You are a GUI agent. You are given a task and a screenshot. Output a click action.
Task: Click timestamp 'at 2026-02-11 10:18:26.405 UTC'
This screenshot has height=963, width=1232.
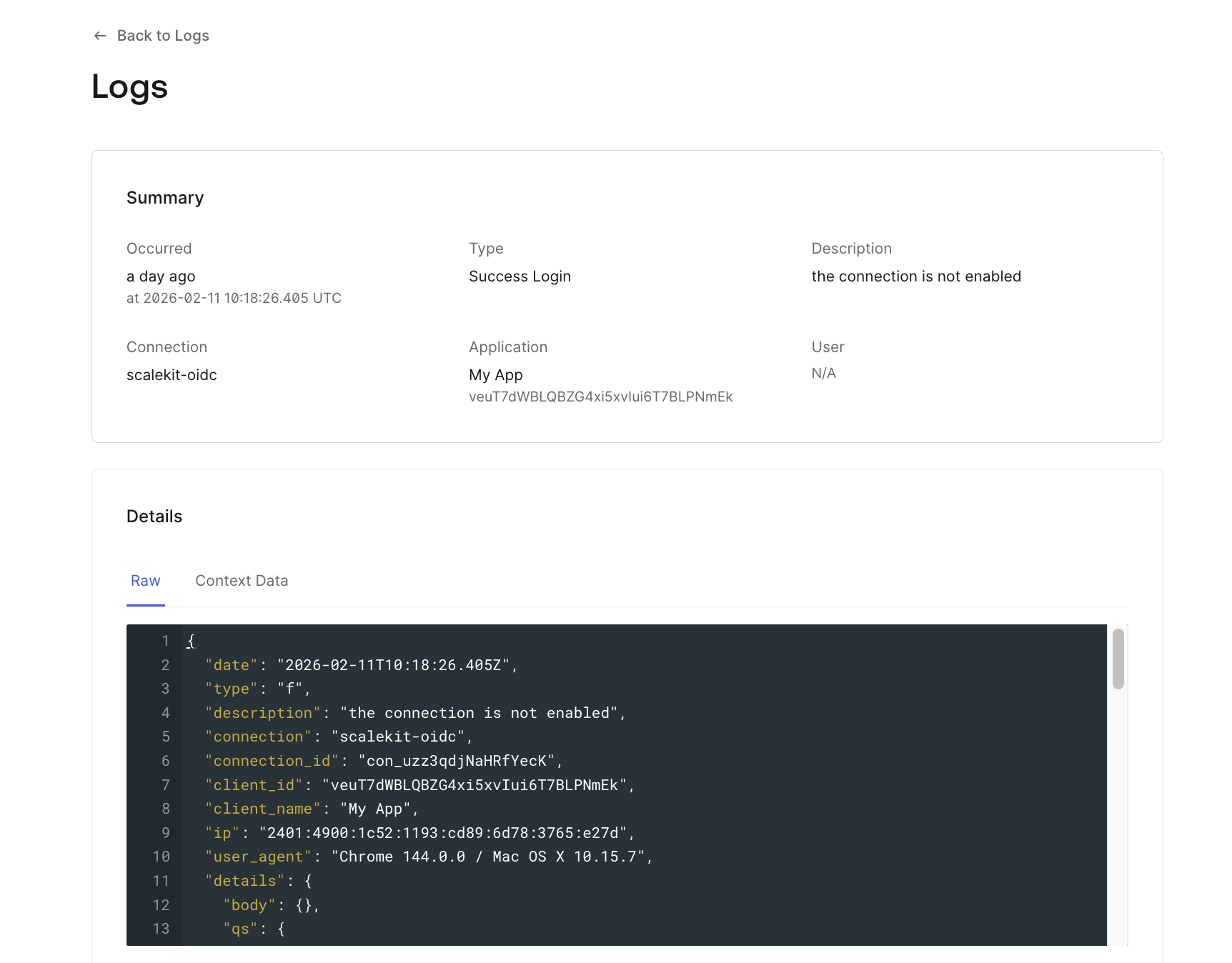click(x=234, y=298)
